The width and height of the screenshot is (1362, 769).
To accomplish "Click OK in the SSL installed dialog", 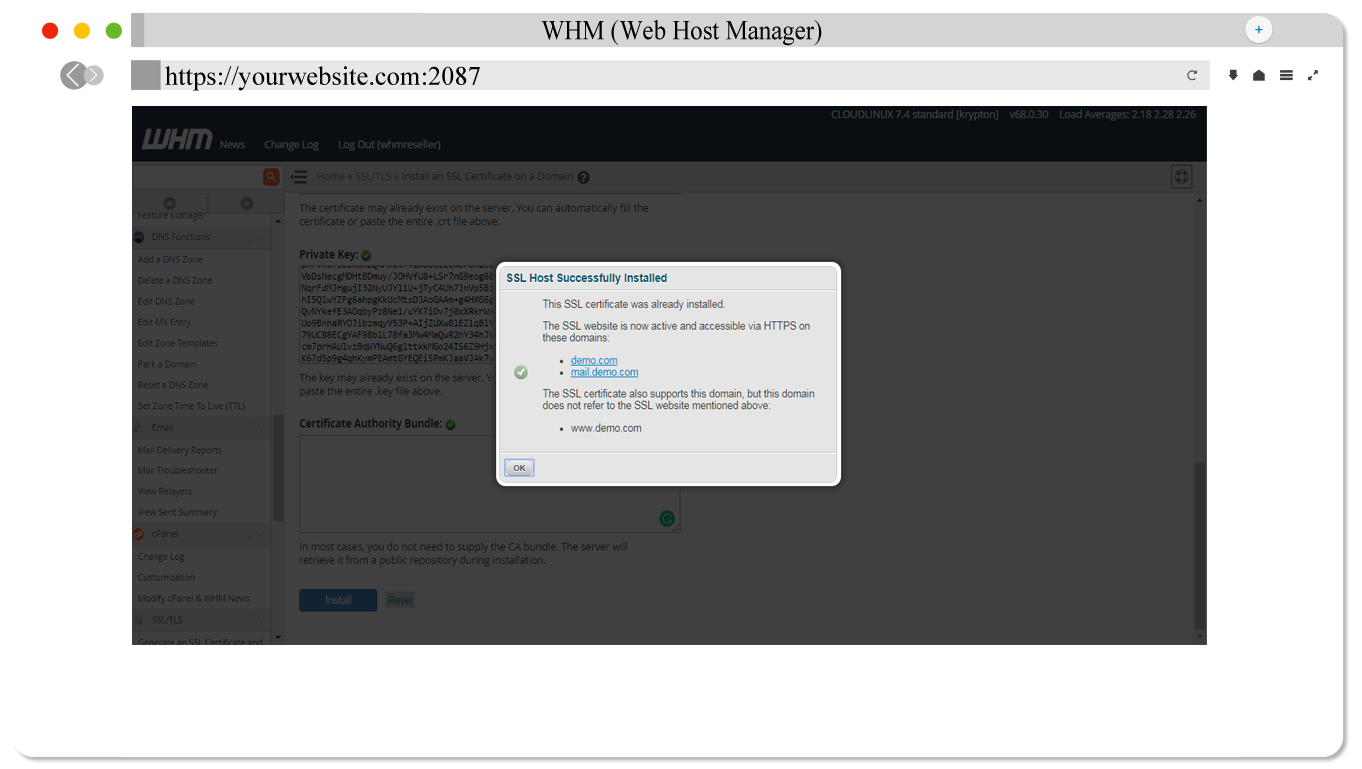I will coord(519,467).
